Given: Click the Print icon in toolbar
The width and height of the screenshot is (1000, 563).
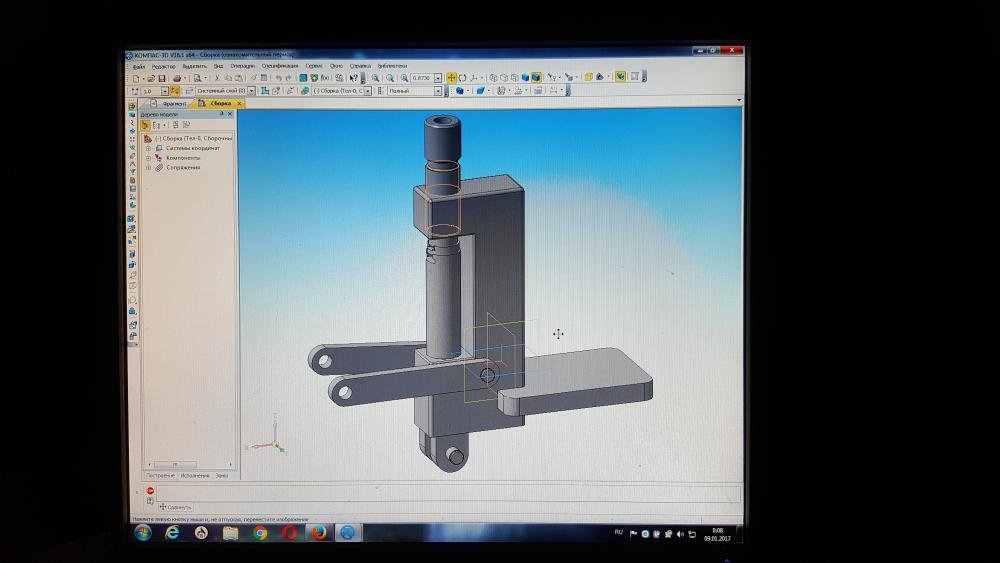Looking at the screenshot, I should pyautogui.click(x=177, y=78).
